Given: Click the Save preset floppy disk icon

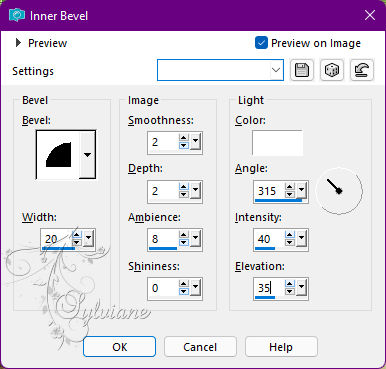Looking at the screenshot, I should tap(302, 70).
